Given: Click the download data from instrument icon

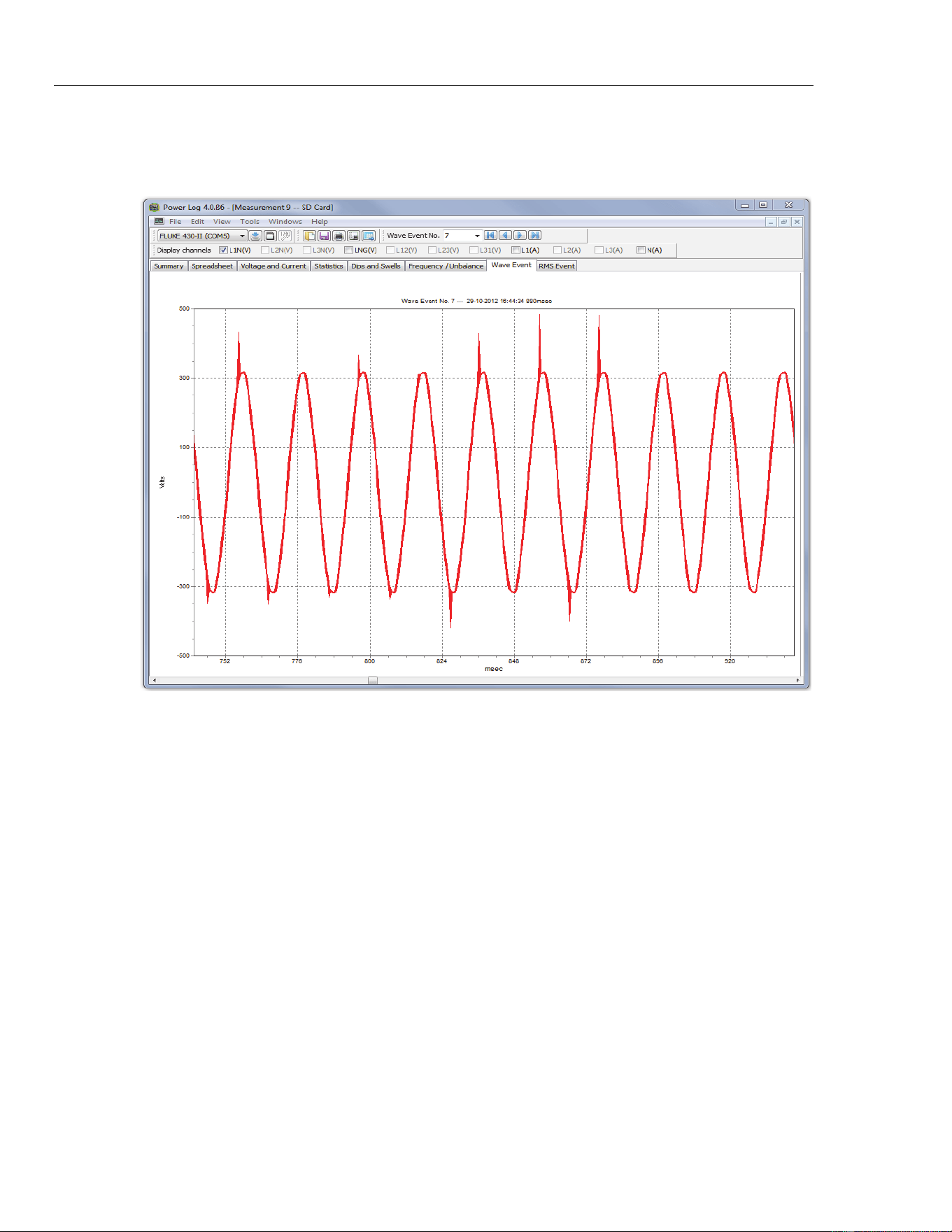Looking at the screenshot, I should coord(255,236).
